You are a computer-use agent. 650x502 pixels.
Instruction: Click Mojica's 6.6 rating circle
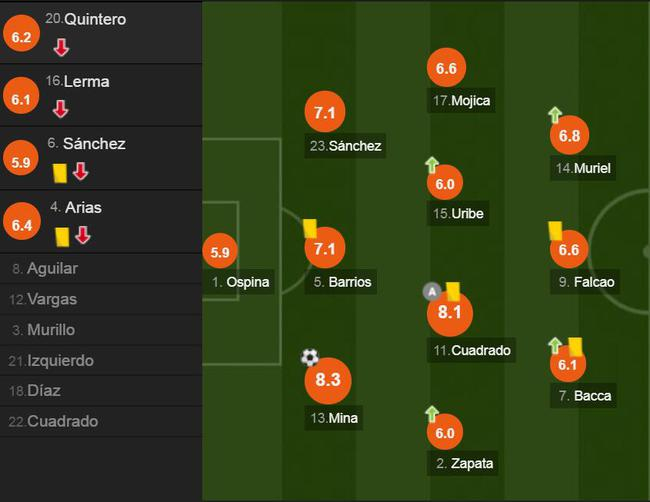pos(446,70)
